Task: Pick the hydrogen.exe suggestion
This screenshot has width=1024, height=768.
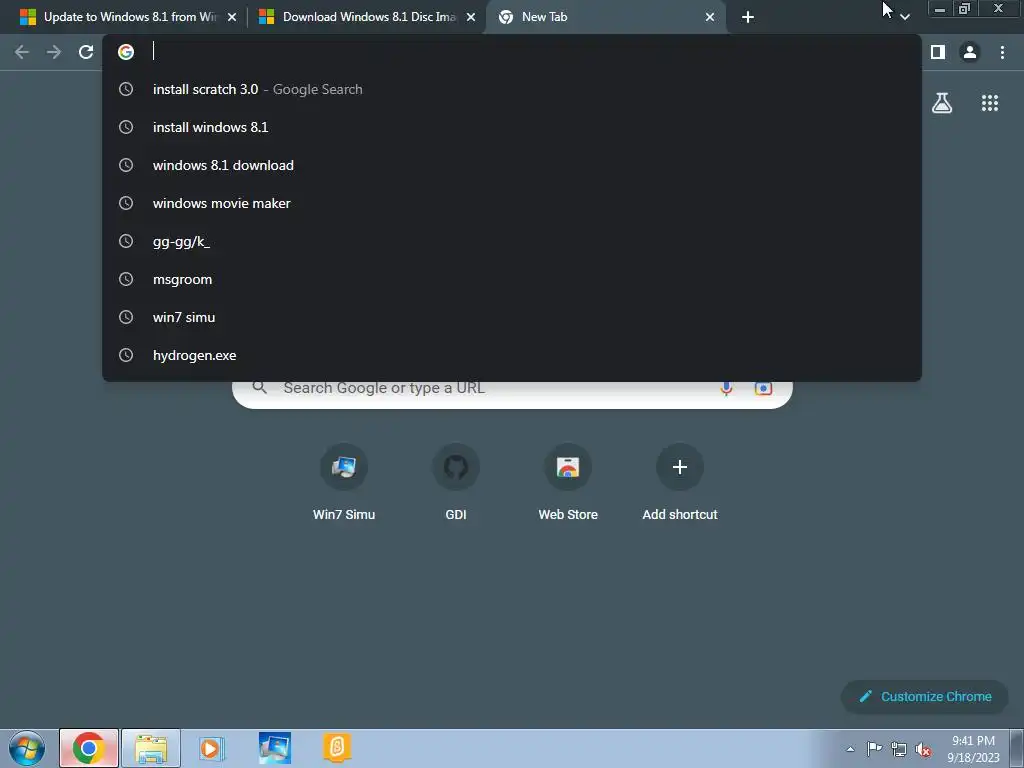Action: (x=512, y=355)
